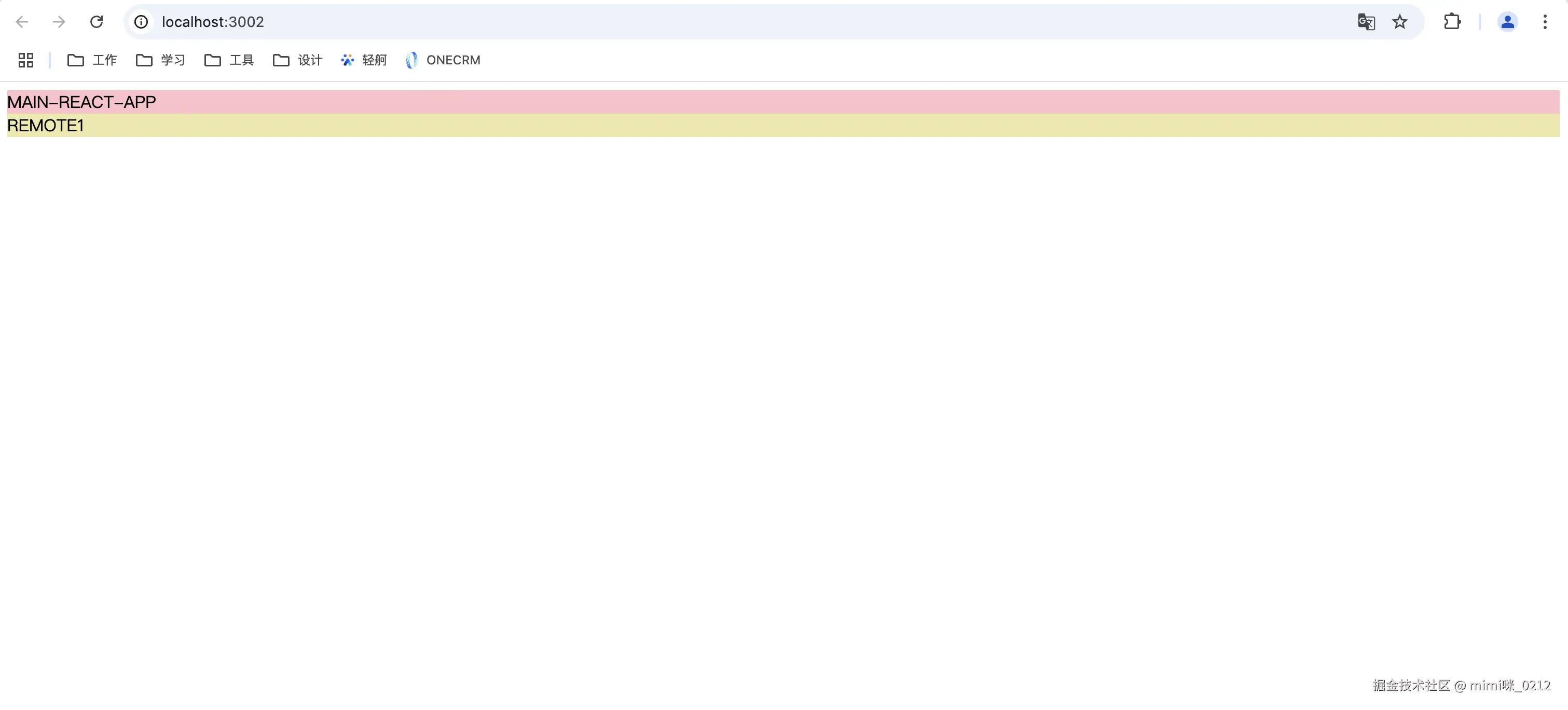Open the 设计 bookmark folder
This screenshot has width=1568, height=710.
click(298, 60)
